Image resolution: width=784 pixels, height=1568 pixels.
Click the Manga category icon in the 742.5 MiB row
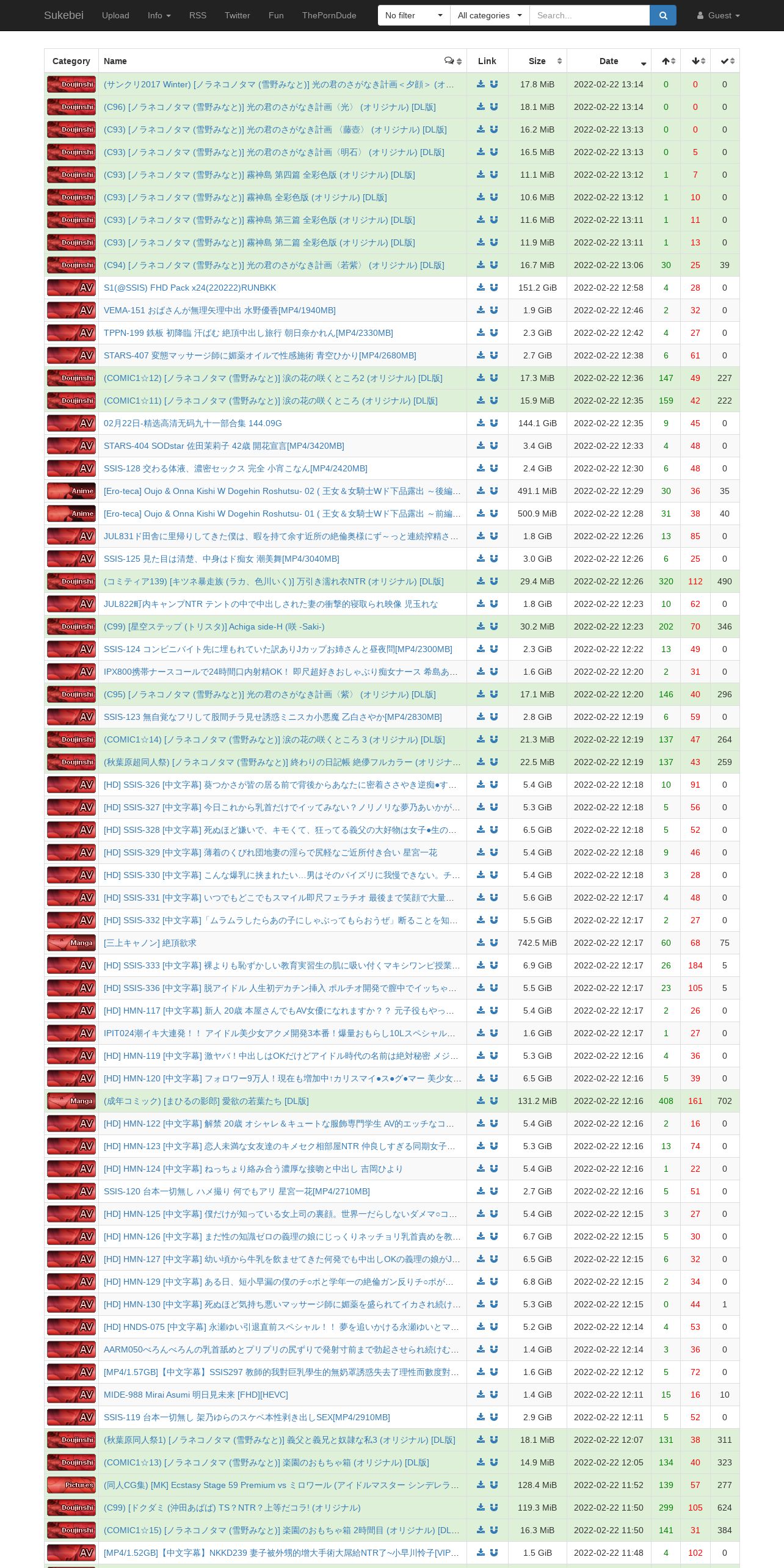pos(71,943)
